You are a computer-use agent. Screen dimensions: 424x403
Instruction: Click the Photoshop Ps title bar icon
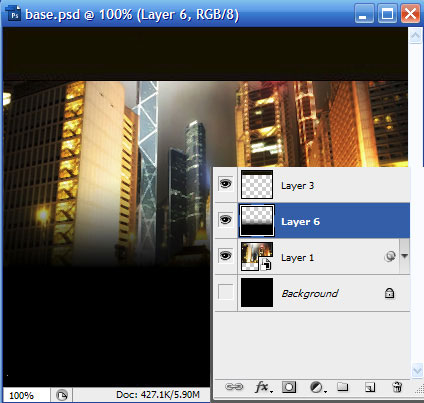[x=13, y=14]
